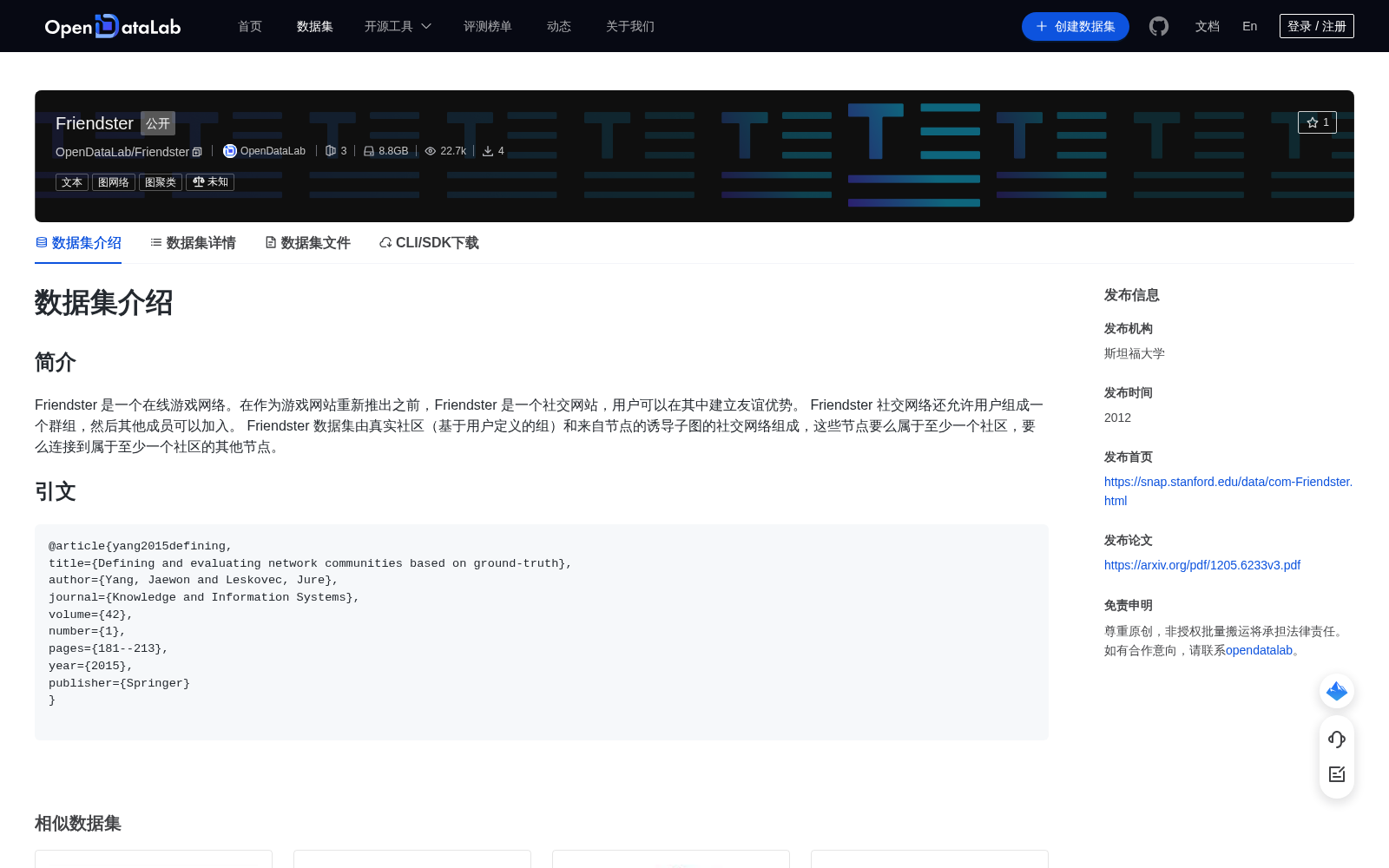Click the 简介 section heading
1389x868 pixels.
click(x=56, y=362)
